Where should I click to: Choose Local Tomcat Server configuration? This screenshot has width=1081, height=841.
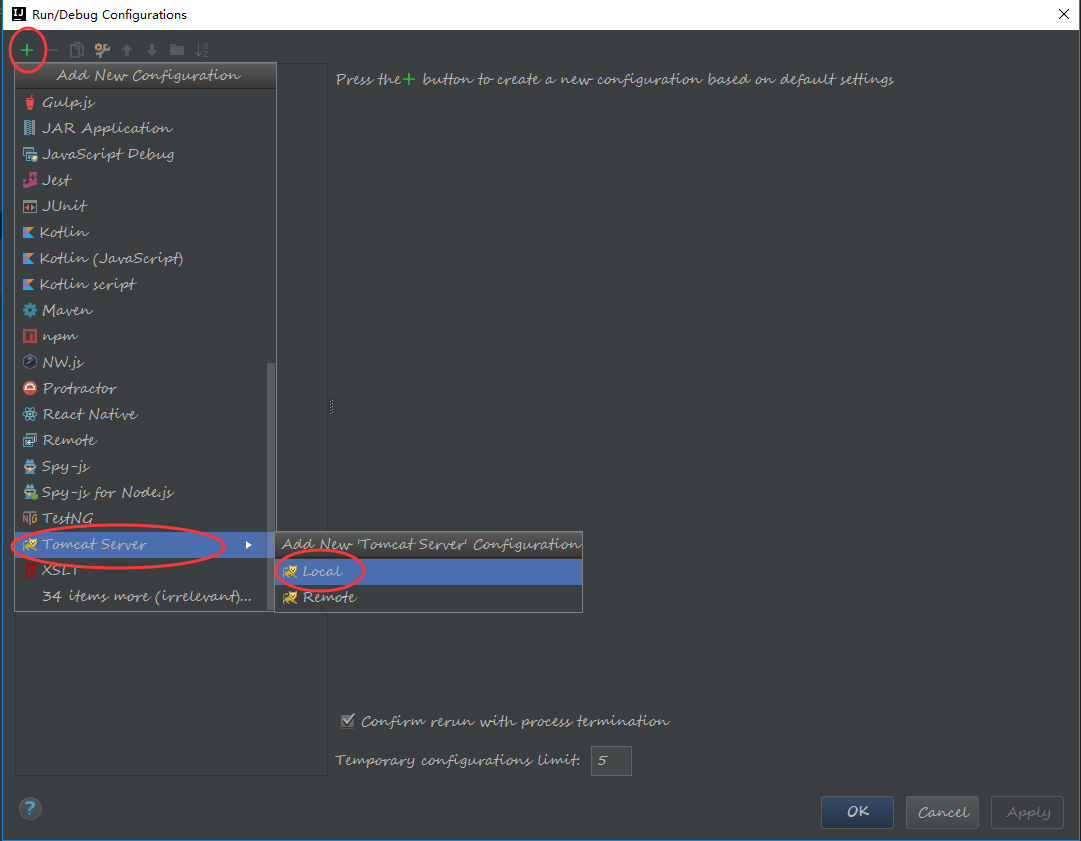click(x=429, y=571)
